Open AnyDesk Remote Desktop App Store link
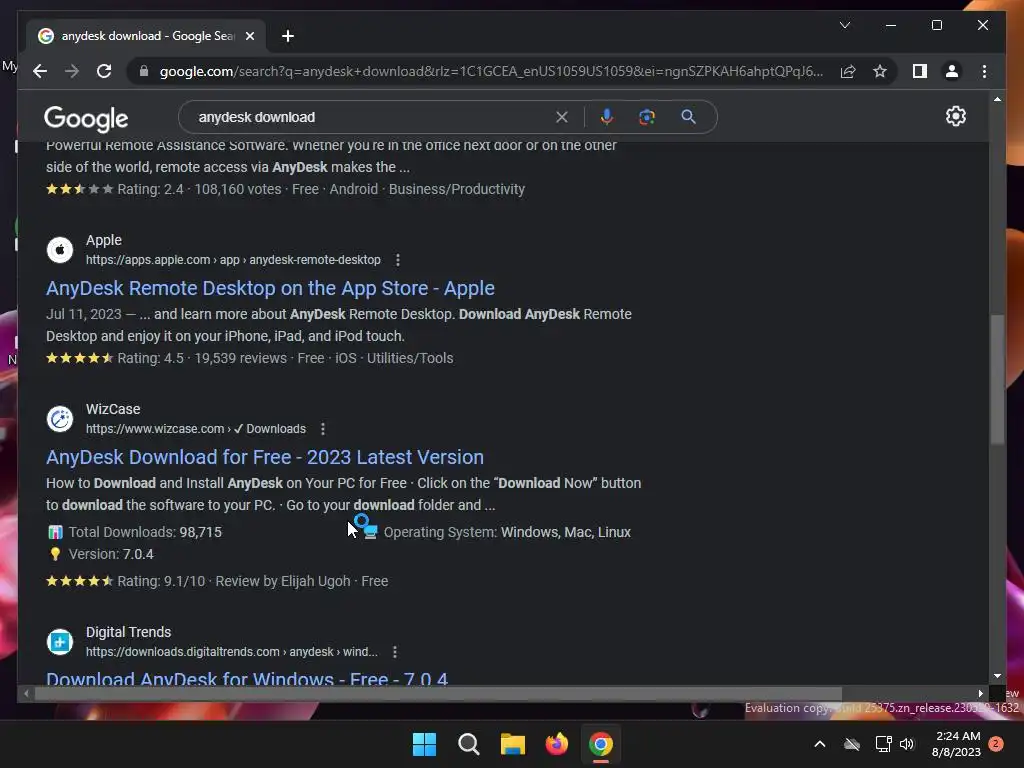Viewport: 1024px width, 768px height. click(270, 288)
